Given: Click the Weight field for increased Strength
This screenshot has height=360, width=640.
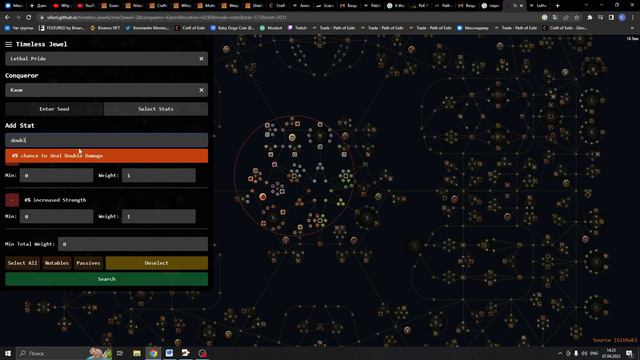Looking at the screenshot, I should coord(158,216).
